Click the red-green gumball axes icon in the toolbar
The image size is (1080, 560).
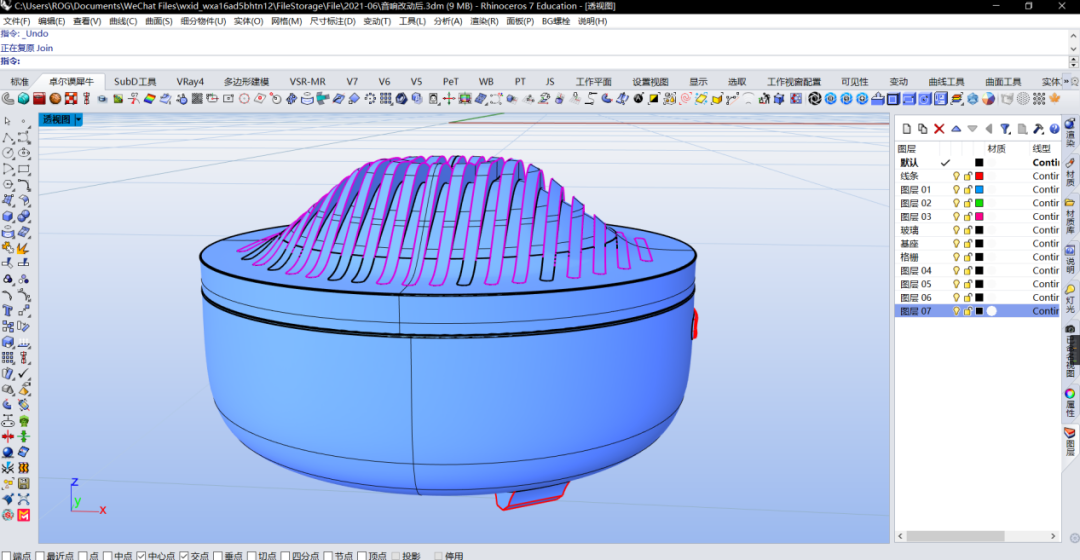[x=448, y=98]
